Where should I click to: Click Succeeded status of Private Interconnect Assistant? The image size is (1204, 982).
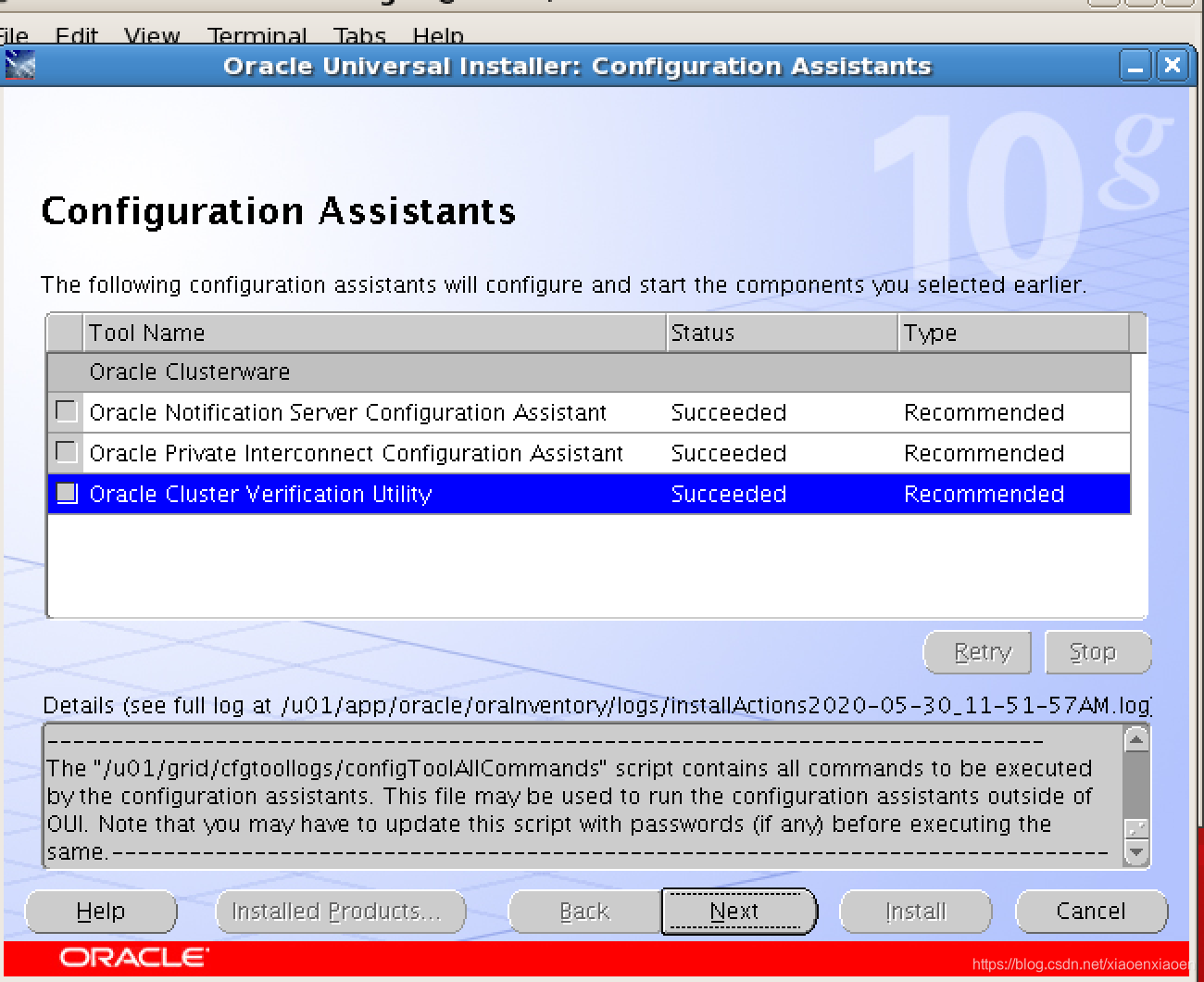click(729, 453)
